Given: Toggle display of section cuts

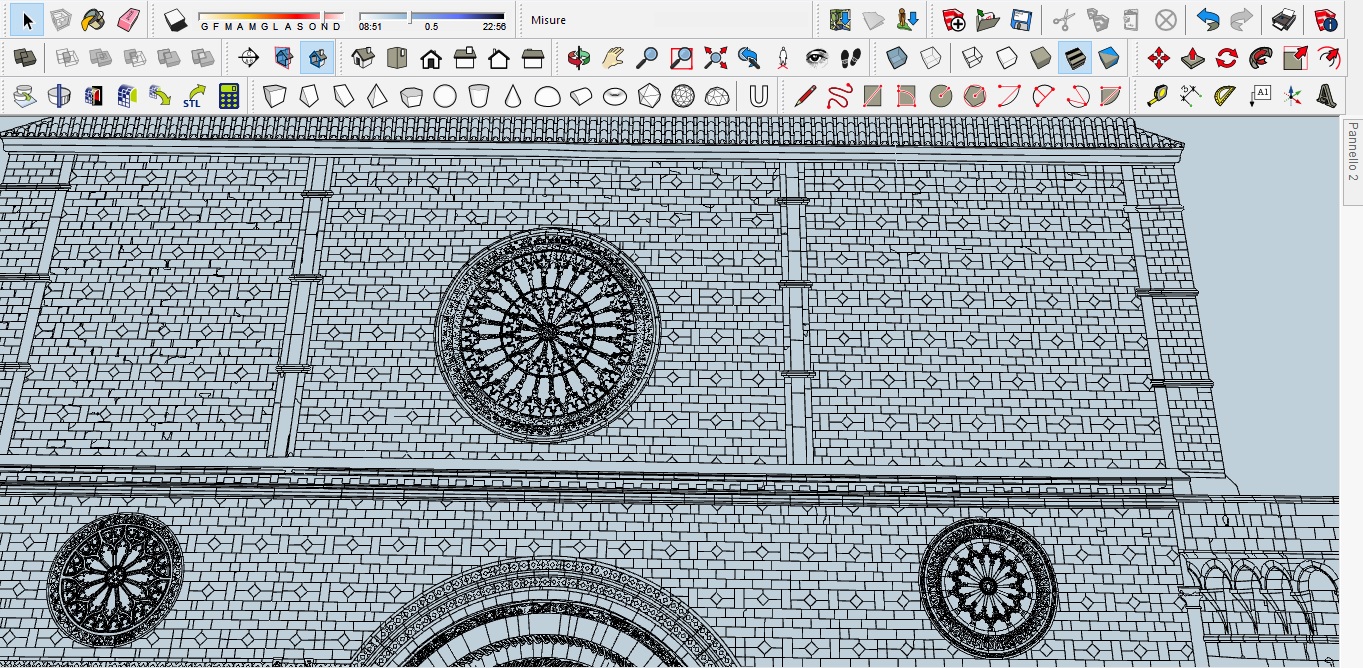Looking at the screenshot, I should coord(317,58).
